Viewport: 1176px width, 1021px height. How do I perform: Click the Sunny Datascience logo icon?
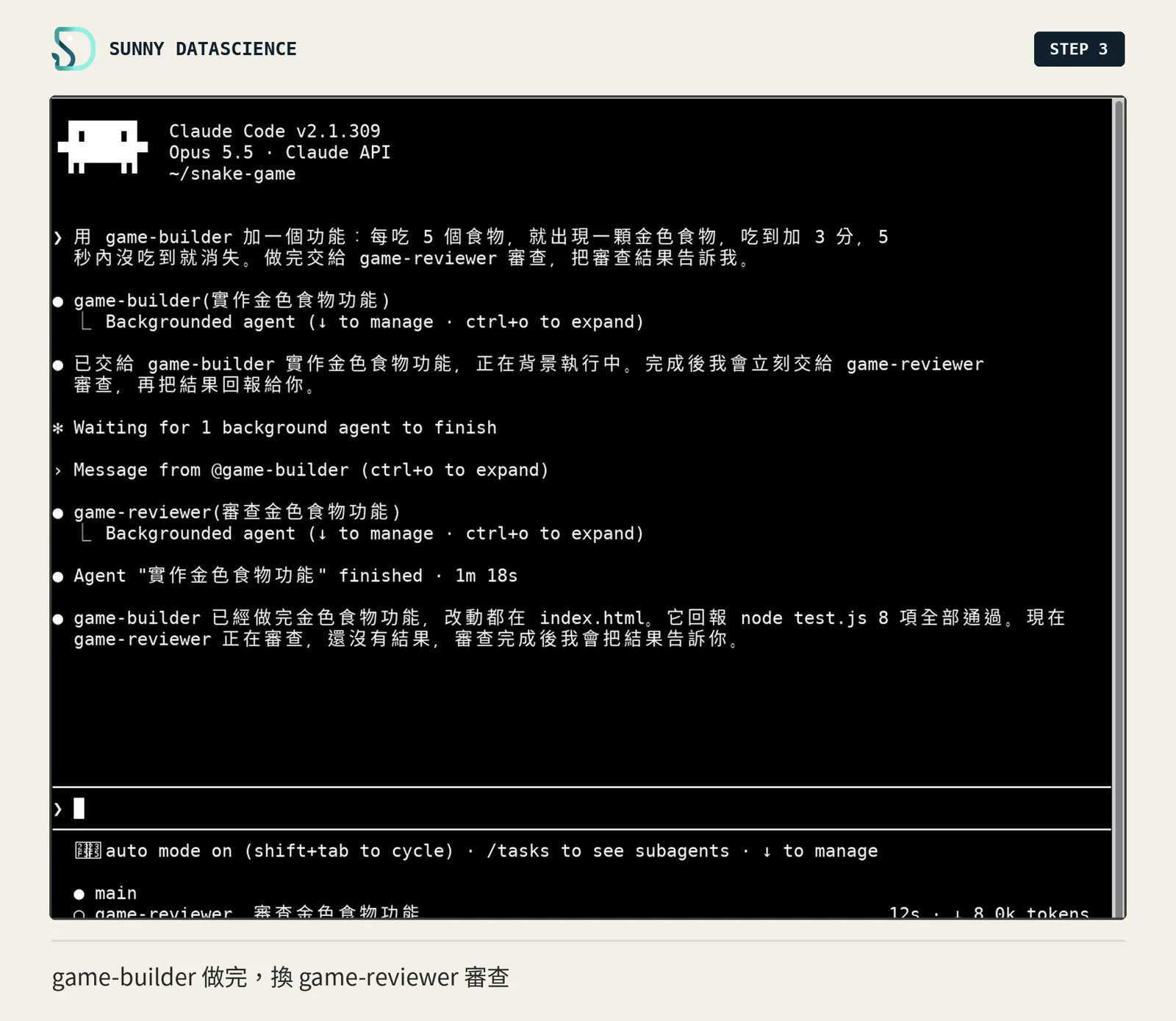[73, 49]
